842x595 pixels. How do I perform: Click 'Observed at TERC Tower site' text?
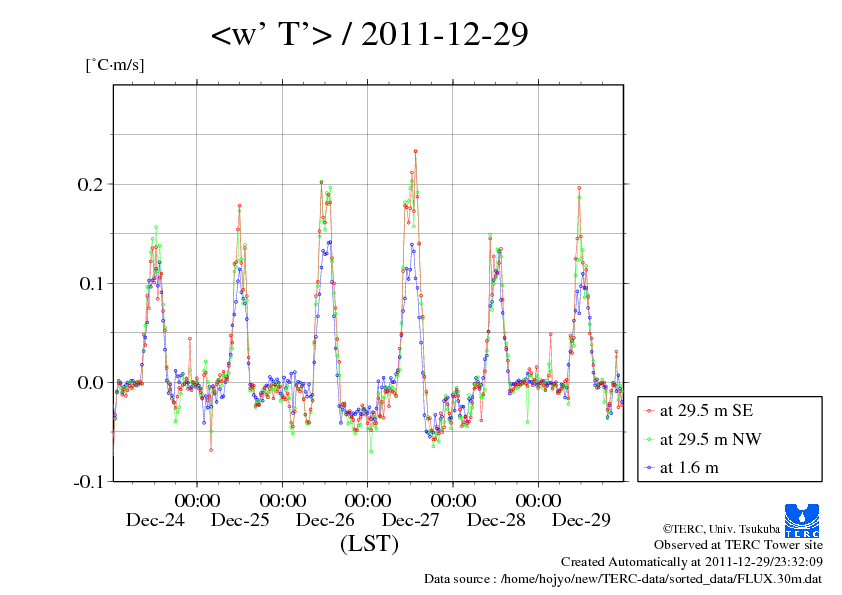[738, 545]
